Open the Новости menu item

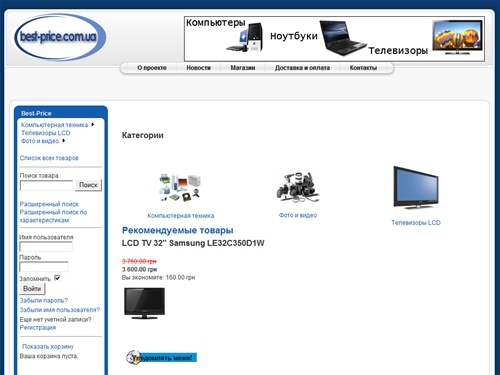tap(198, 68)
